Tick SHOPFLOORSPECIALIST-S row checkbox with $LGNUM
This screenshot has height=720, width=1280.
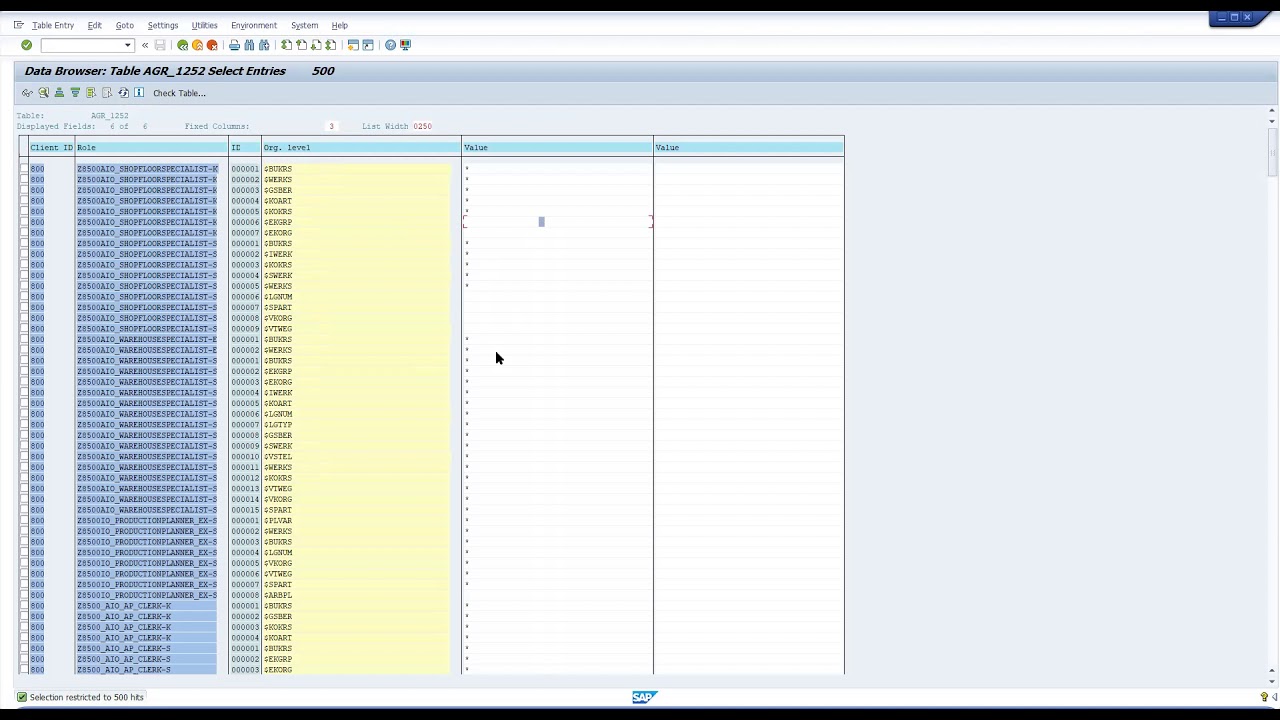click(x=24, y=297)
